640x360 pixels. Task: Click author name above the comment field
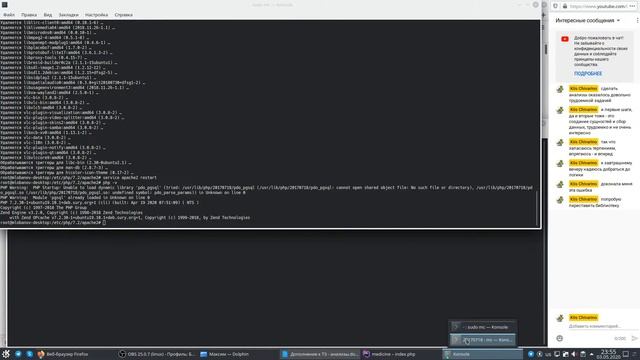click(x=584, y=317)
